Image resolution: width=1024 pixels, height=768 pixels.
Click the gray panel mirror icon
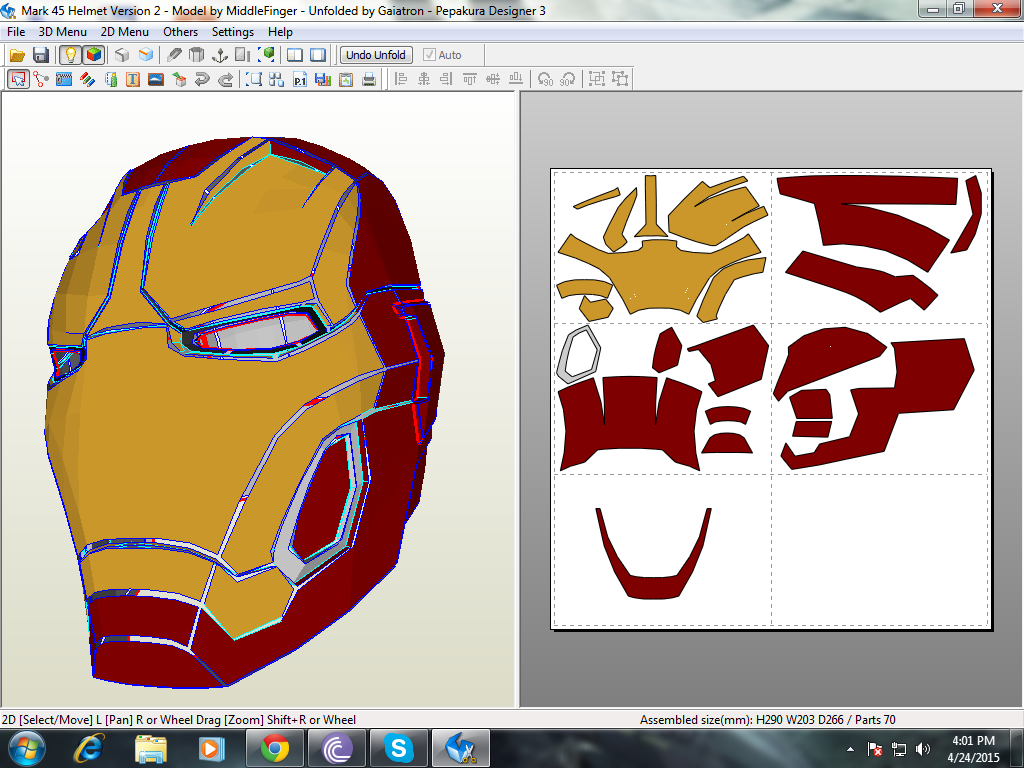(x=242, y=56)
